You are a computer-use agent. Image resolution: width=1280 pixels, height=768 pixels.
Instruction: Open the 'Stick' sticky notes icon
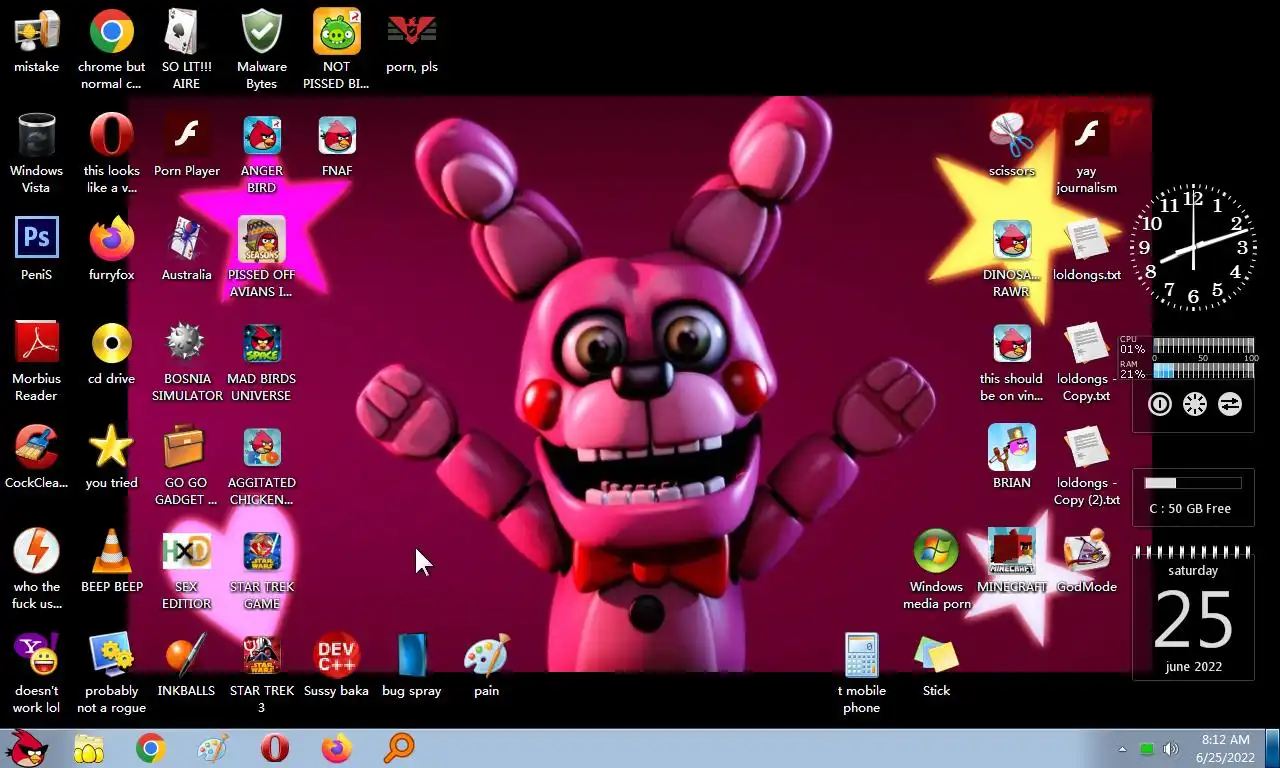point(936,656)
